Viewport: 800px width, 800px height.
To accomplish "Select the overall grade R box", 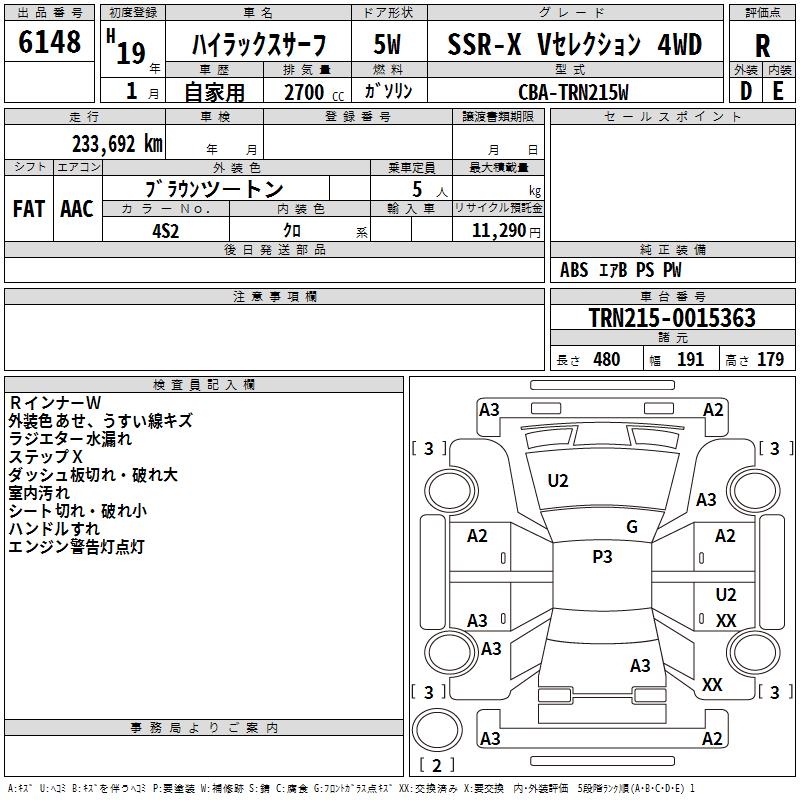I will (762, 44).
